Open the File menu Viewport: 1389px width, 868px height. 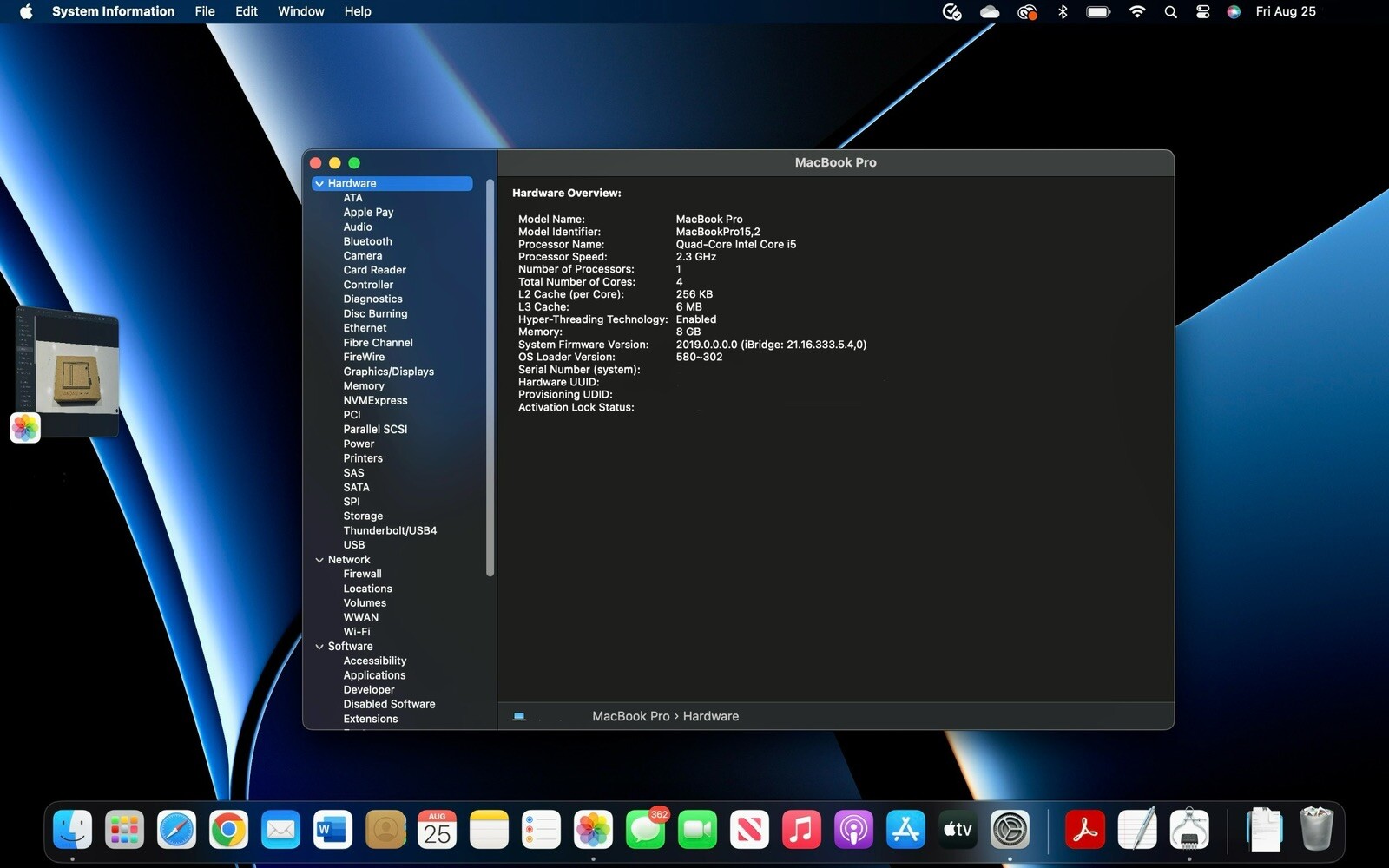pyautogui.click(x=205, y=11)
